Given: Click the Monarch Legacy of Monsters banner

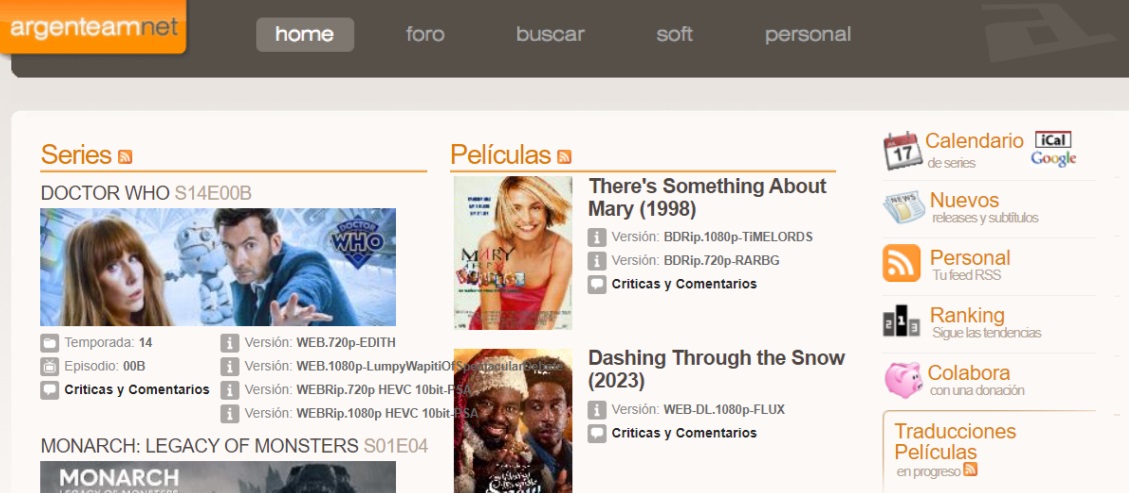Looking at the screenshot, I should (x=218, y=477).
